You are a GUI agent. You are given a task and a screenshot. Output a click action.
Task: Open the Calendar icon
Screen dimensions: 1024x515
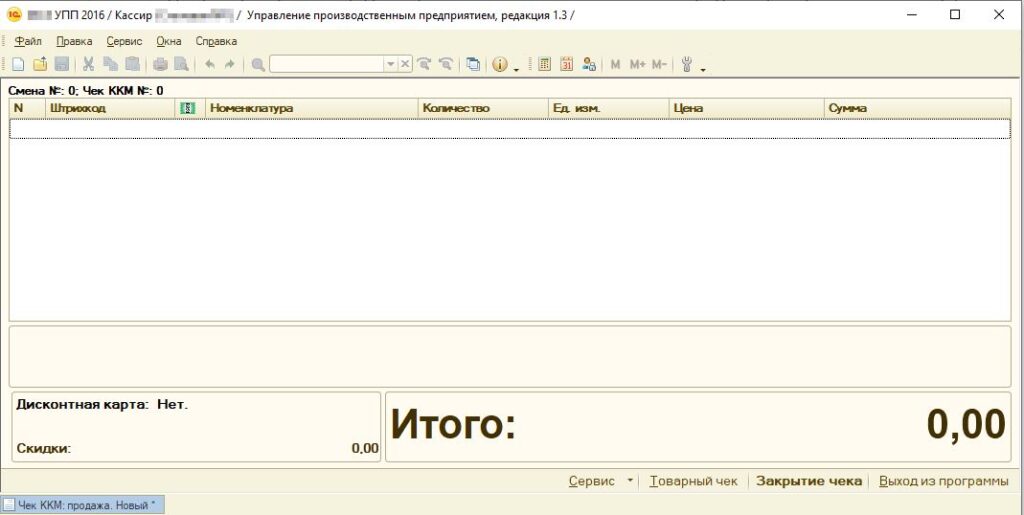coord(566,64)
